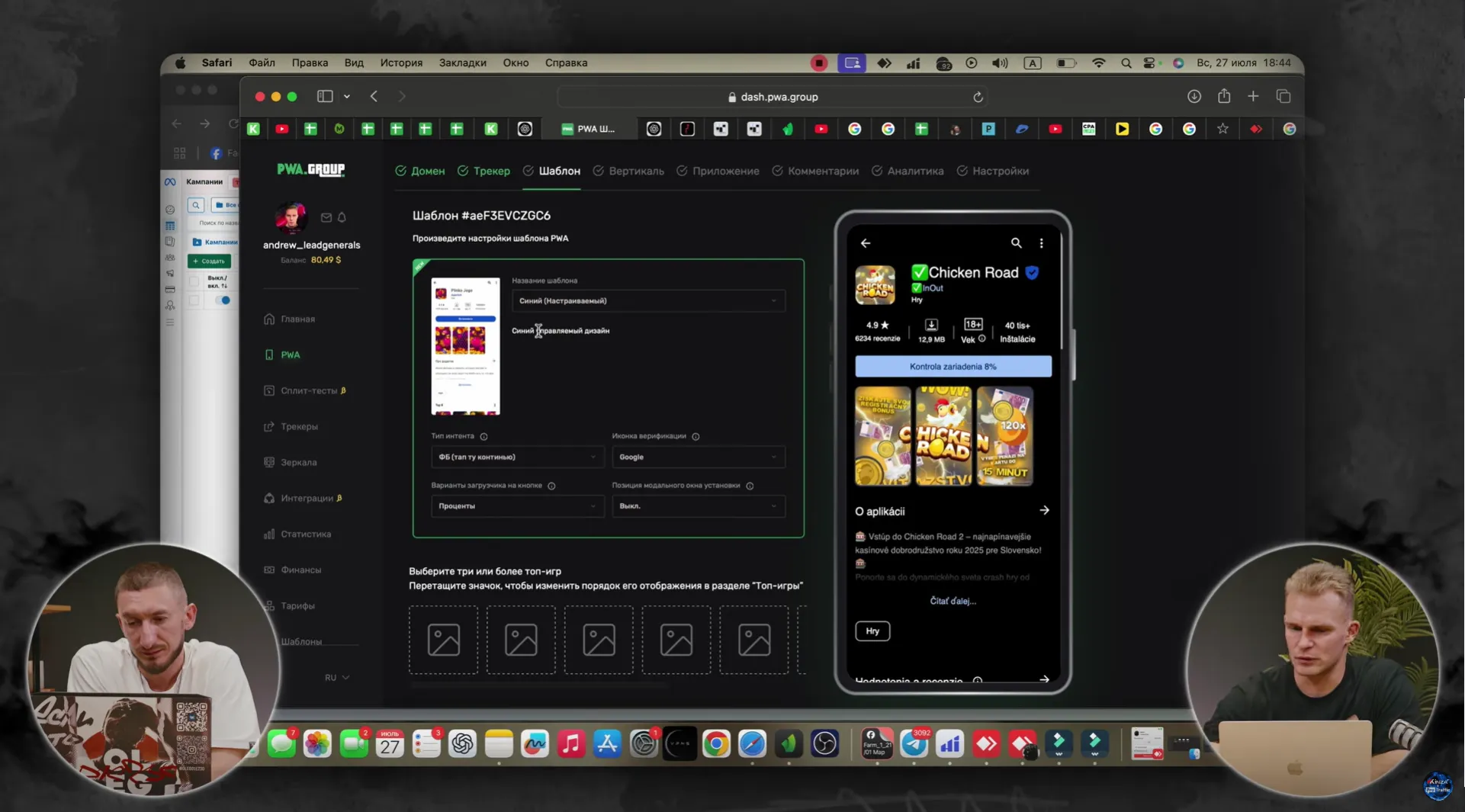Click the dash.pwa.group address bar
Viewport: 1465px width, 812px height.
pos(772,97)
